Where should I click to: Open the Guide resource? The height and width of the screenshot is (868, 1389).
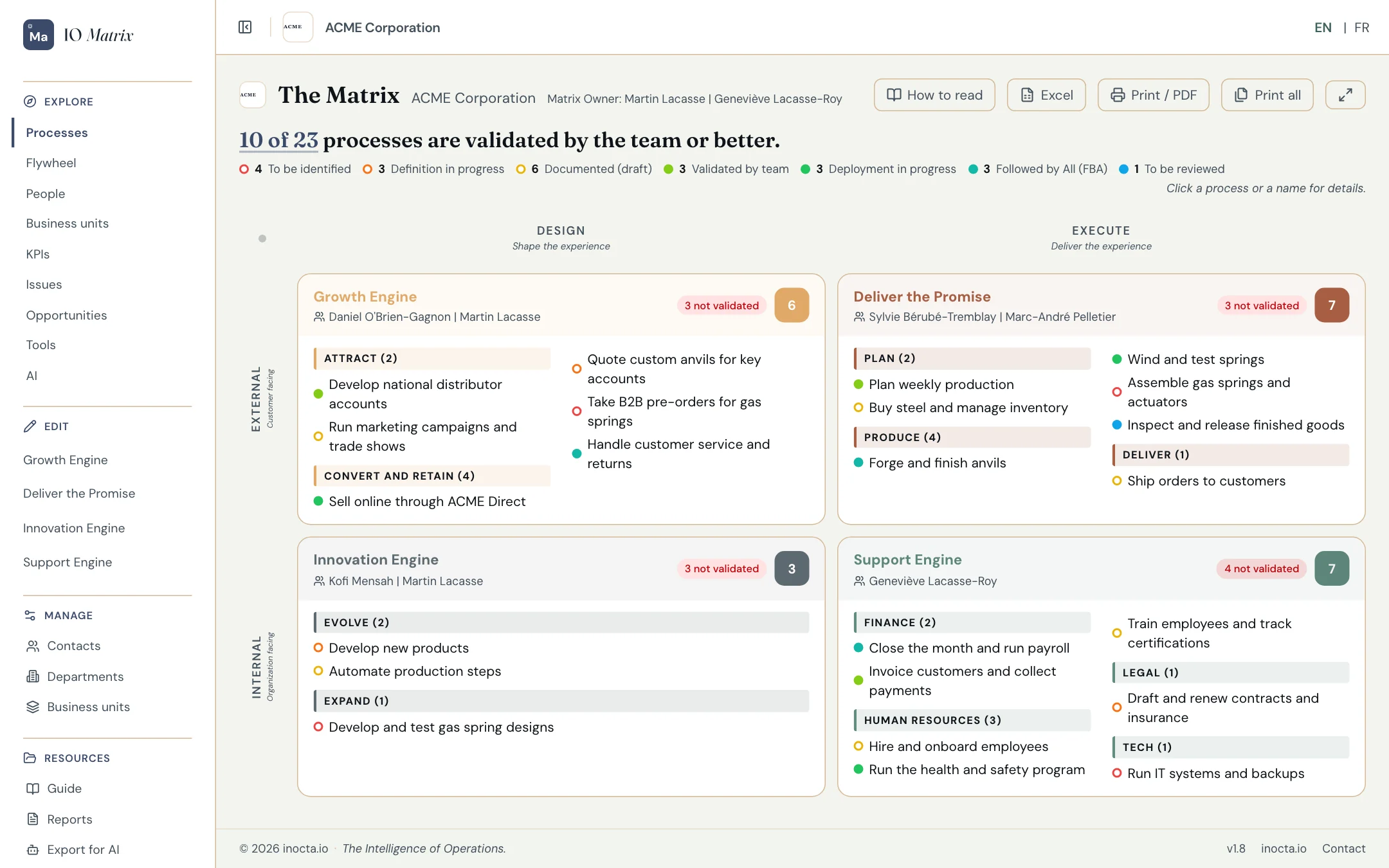coord(54,788)
